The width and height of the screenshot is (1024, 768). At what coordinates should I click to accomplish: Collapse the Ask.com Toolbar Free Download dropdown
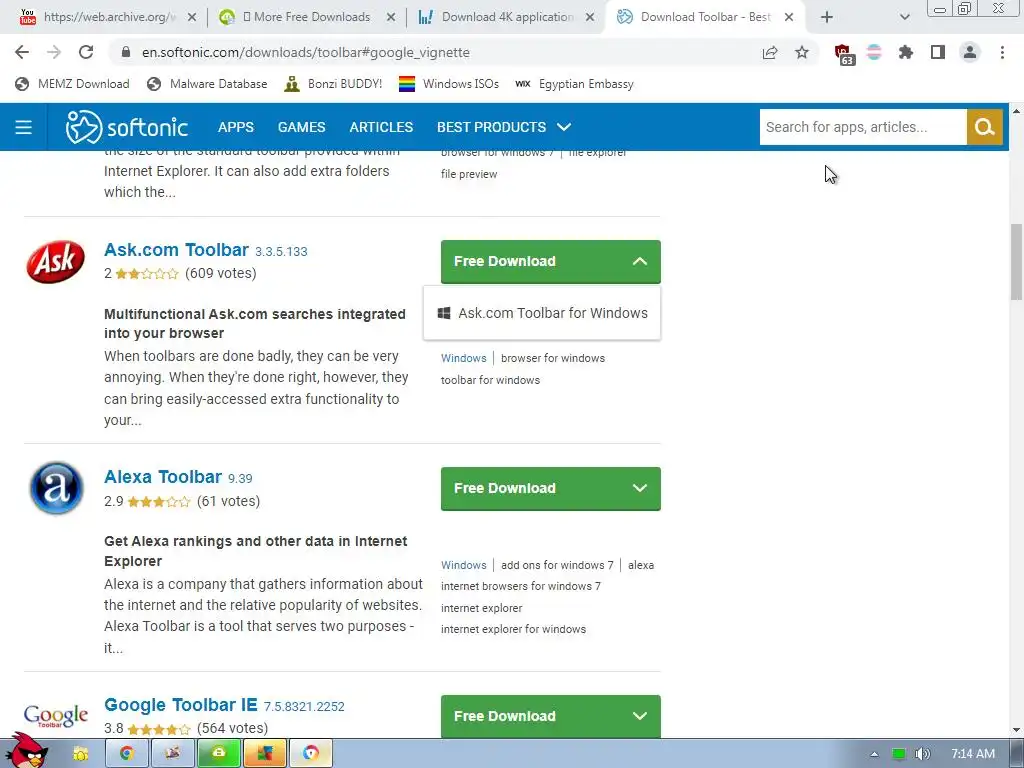coord(551,261)
